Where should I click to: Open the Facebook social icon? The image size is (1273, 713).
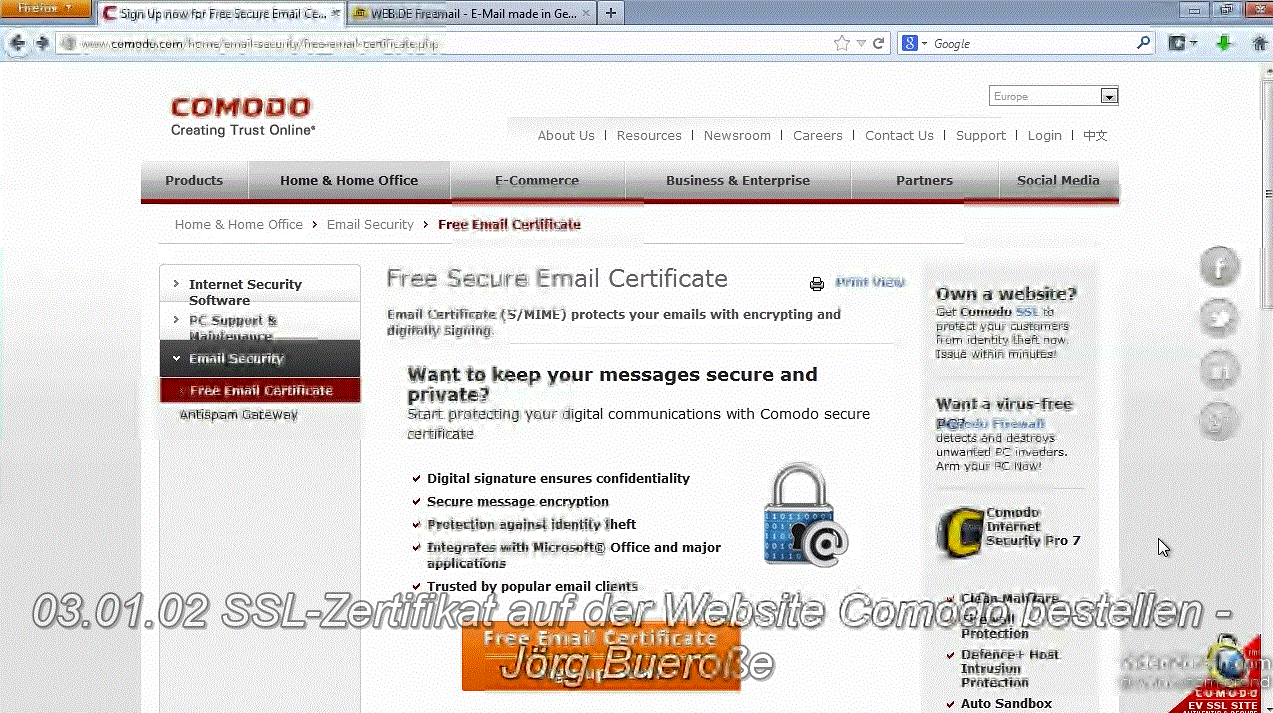coord(1220,267)
